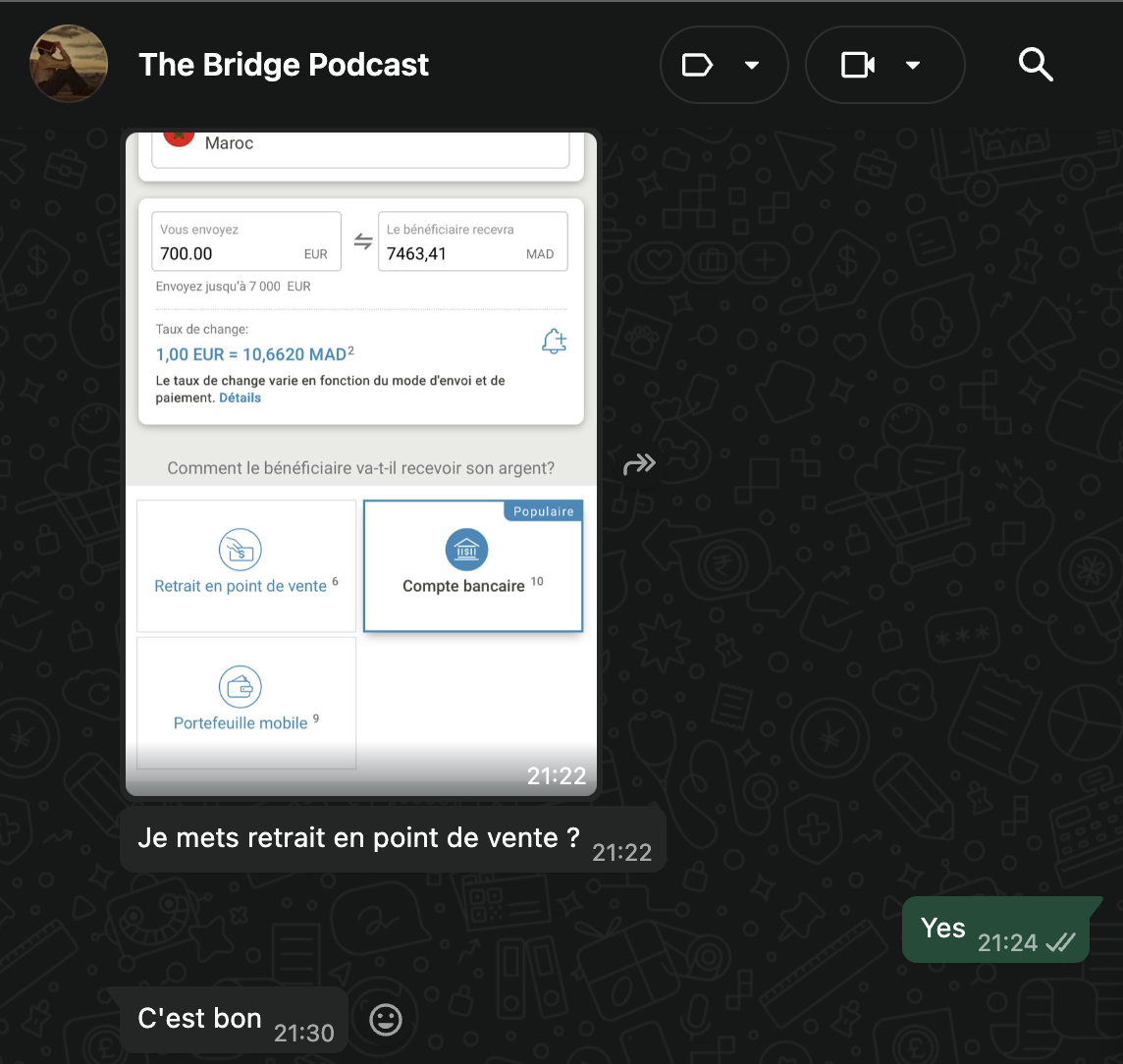This screenshot has width=1123, height=1064.
Task: Choose "Portefeuille mobile" option
Action: pos(246,703)
